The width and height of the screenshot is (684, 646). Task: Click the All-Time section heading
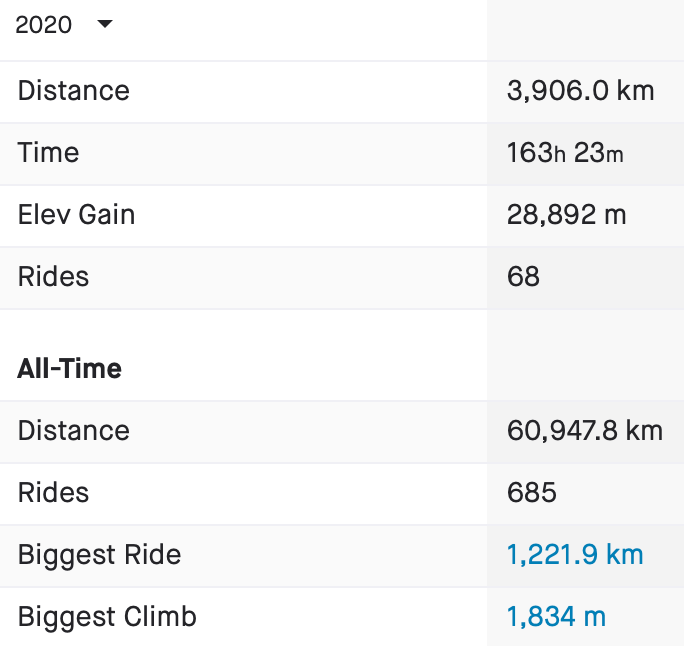tap(70, 369)
